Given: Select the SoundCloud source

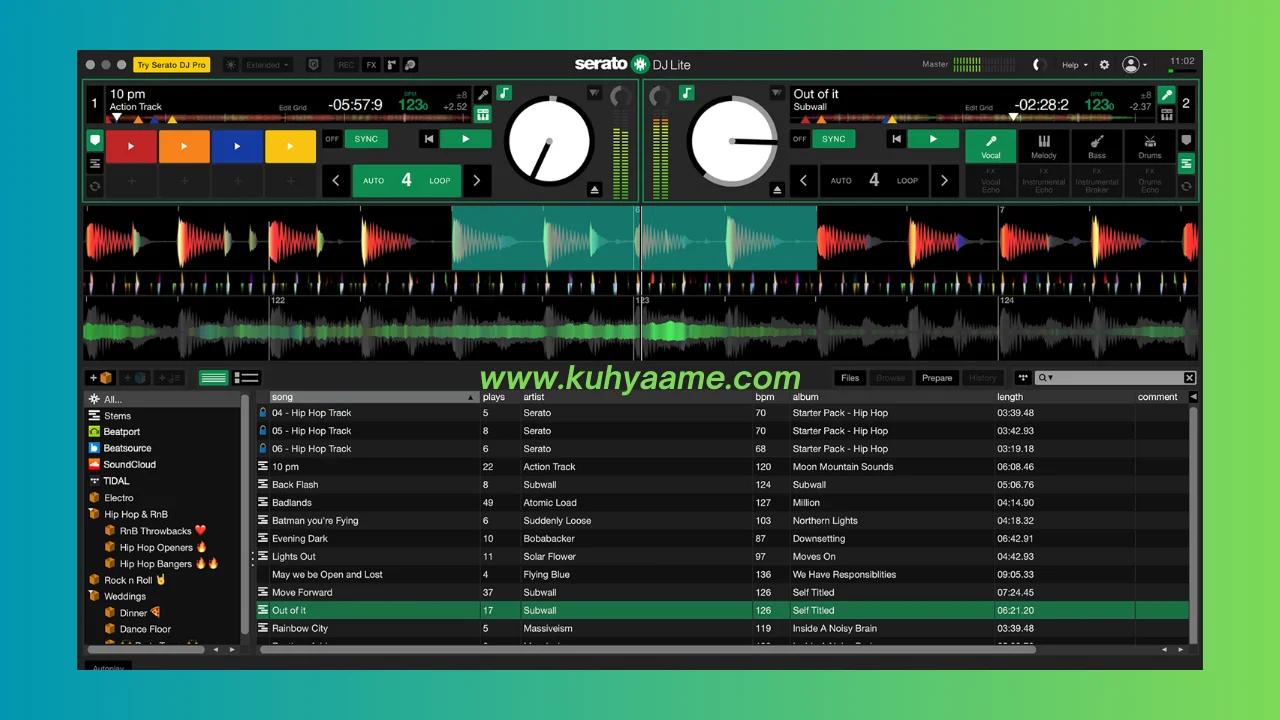Looking at the screenshot, I should 122,464.
